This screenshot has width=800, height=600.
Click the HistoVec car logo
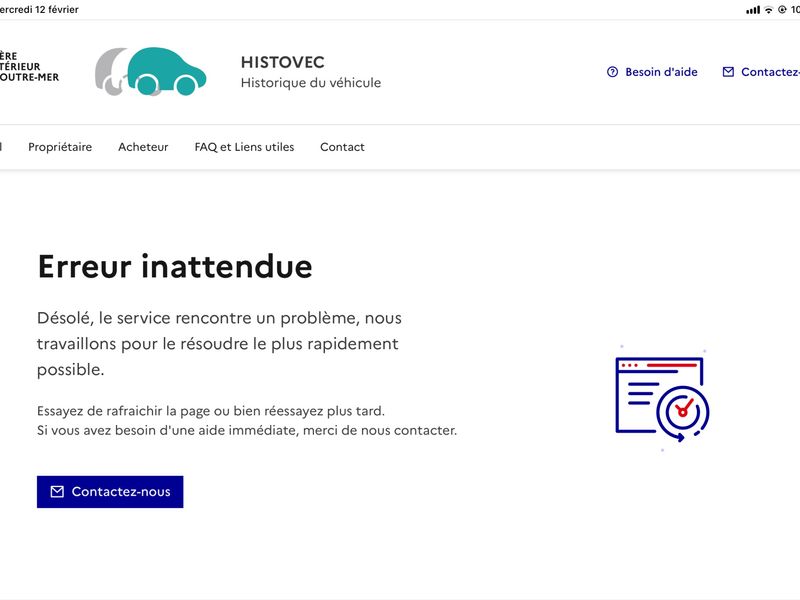[151, 72]
